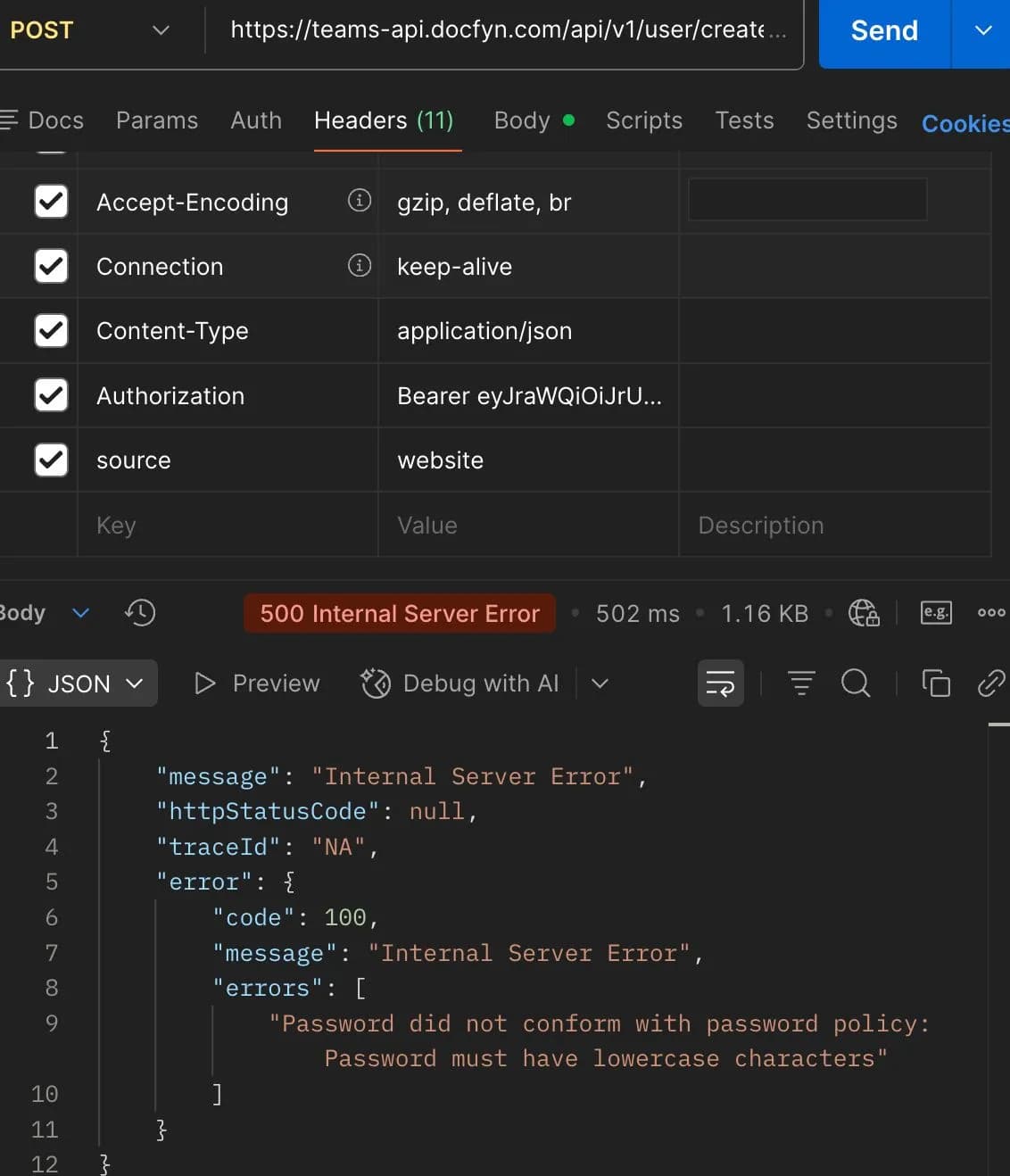1010x1176 pixels.
Task: Click the new header Value field
Action: tap(528, 526)
